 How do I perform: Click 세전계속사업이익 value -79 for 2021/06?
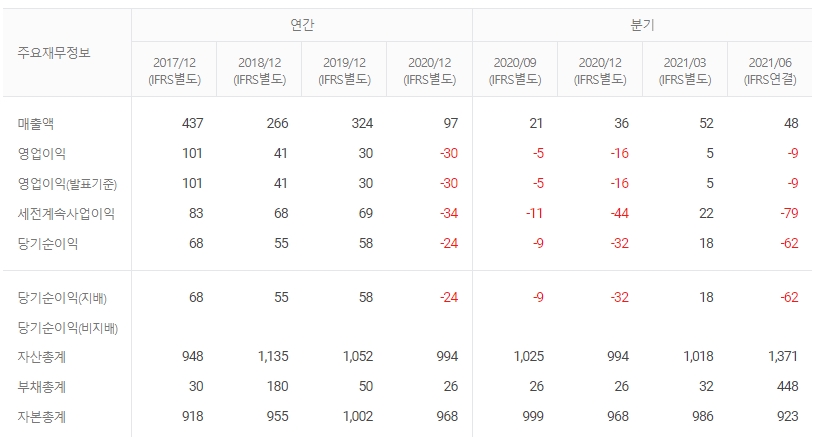coord(789,213)
